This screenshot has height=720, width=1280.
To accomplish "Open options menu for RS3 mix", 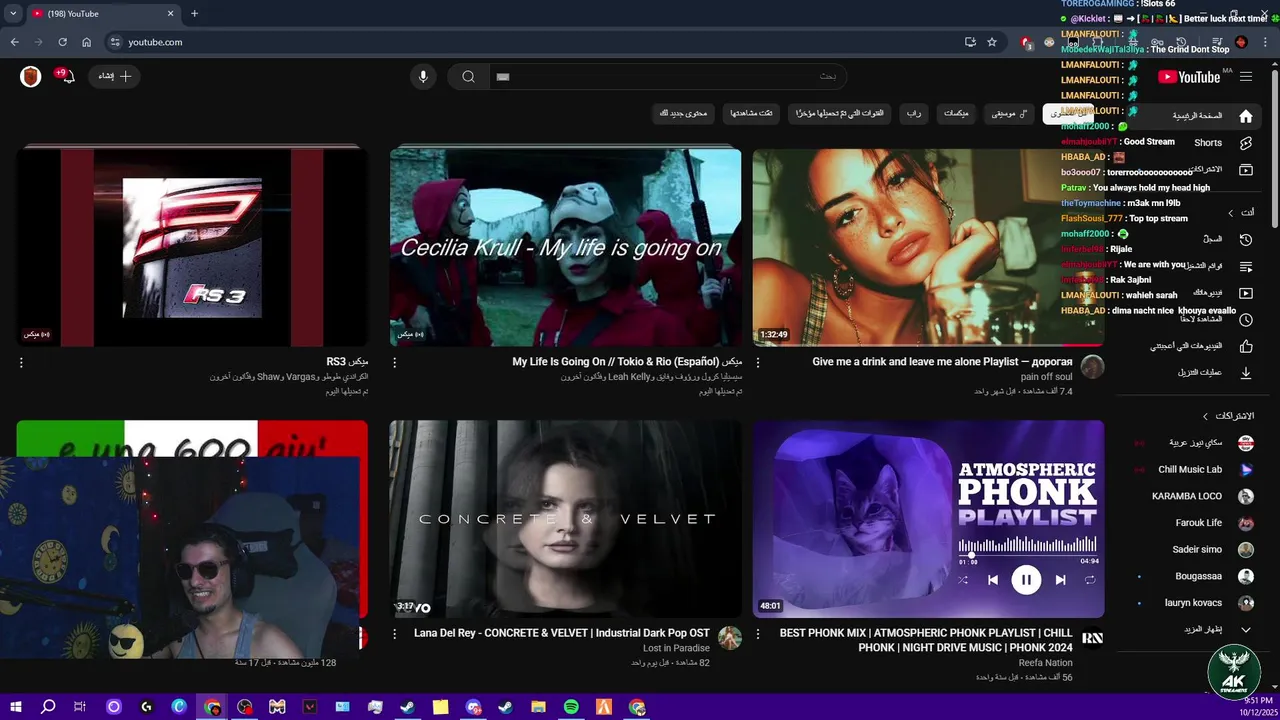I will click(x=21, y=363).
